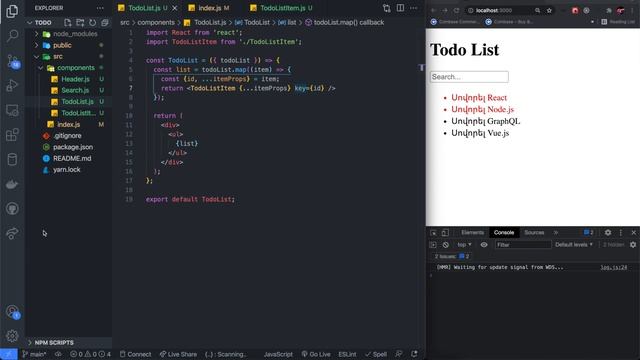Open README.md in the file tree
Viewport: 640px width, 360px height.
click(x=72, y=158)
